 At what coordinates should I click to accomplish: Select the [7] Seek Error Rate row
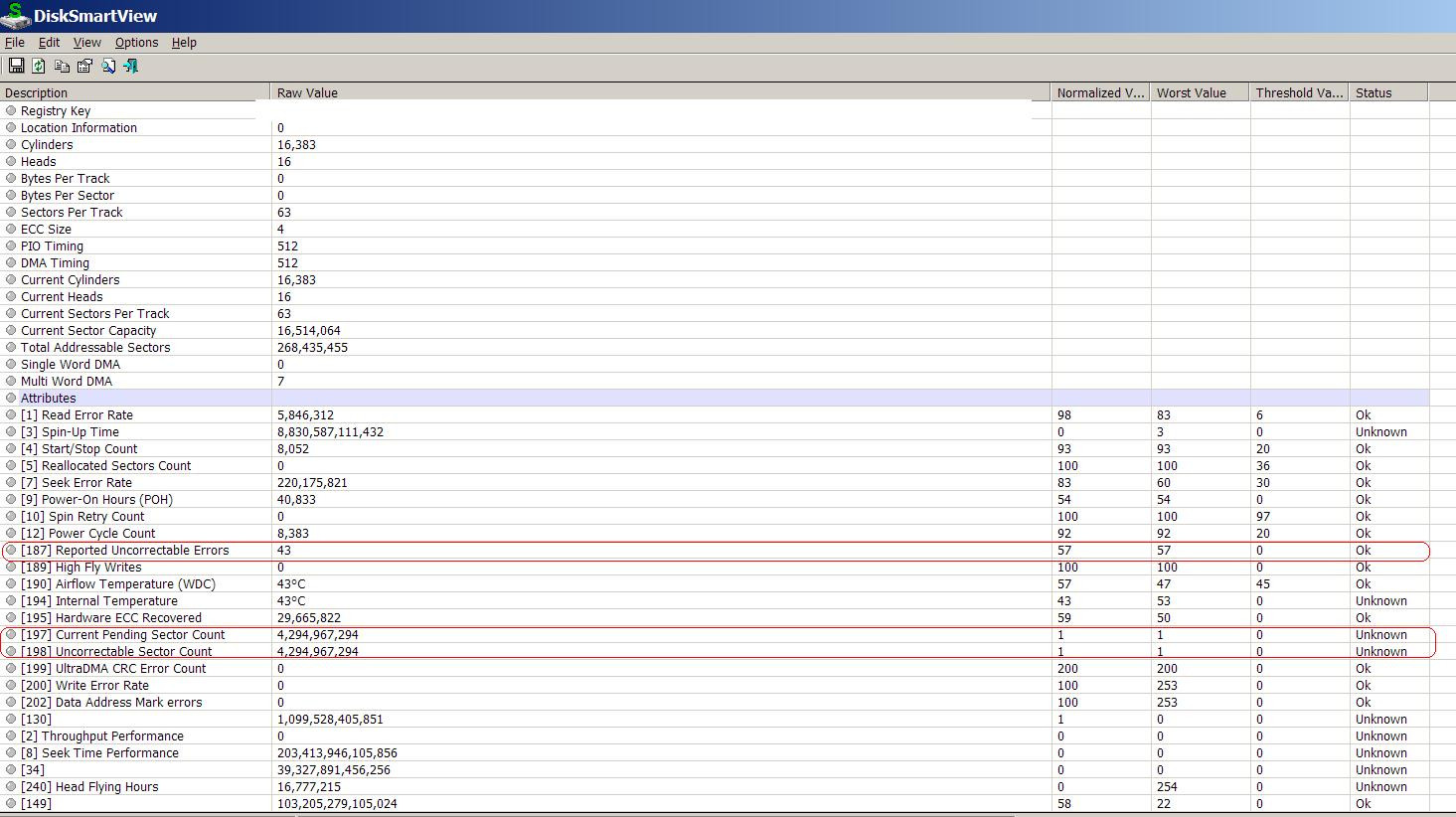pos(715,482)
